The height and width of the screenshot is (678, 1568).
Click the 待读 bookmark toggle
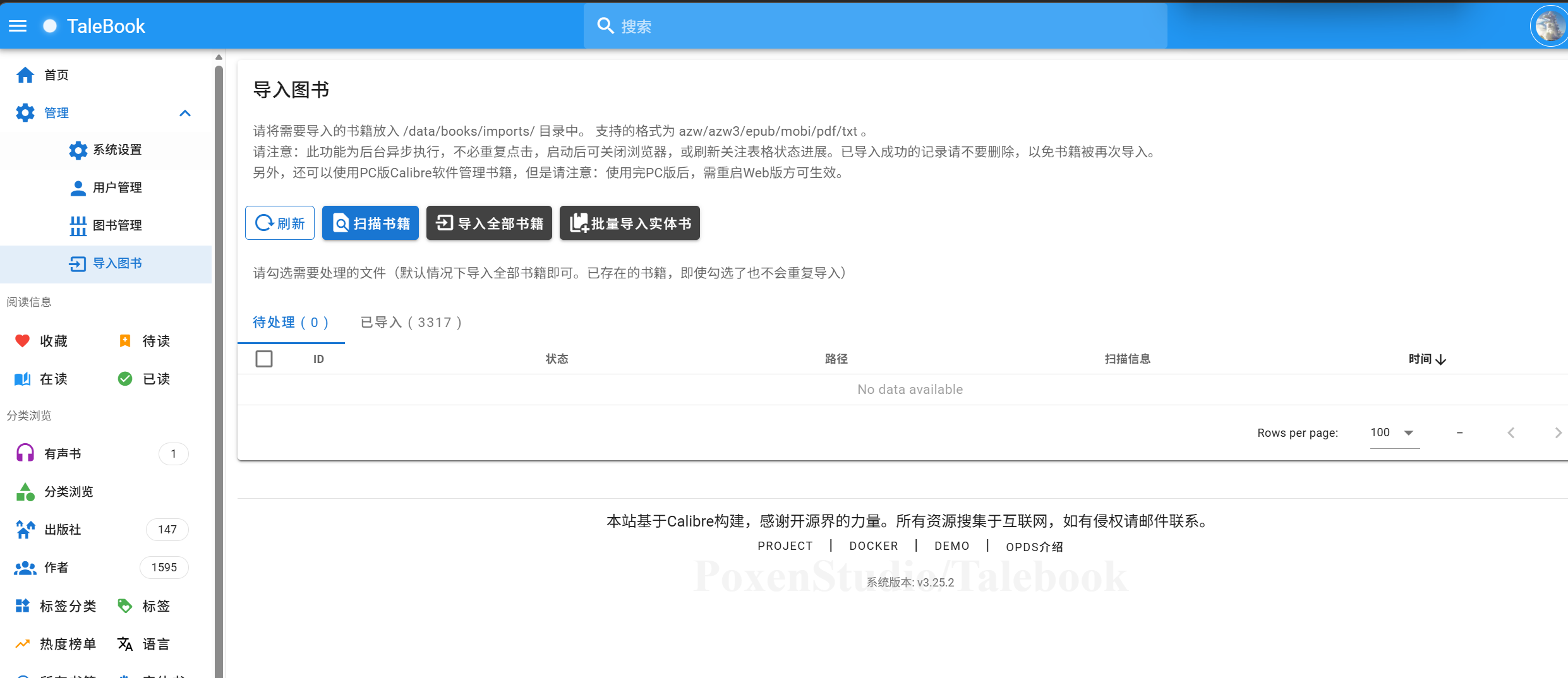coord(124,341)
